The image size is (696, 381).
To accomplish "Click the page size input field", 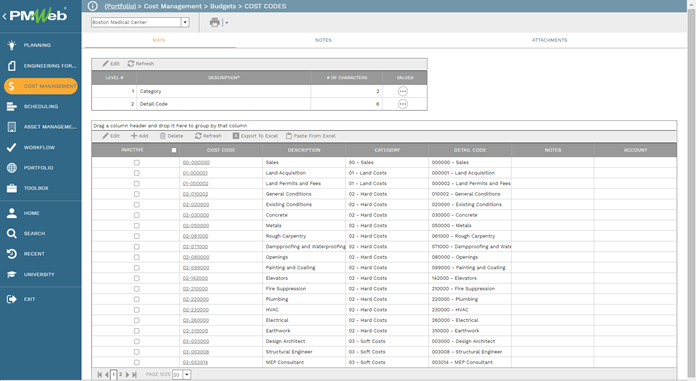I will tap(177, 375).
